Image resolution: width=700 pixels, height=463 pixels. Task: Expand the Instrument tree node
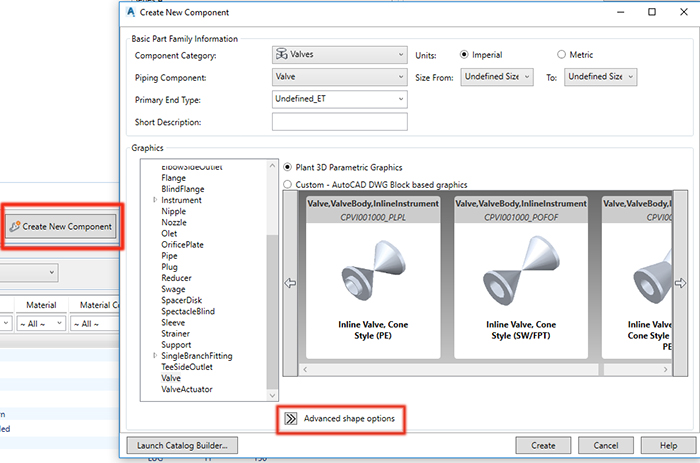[155, 200]
